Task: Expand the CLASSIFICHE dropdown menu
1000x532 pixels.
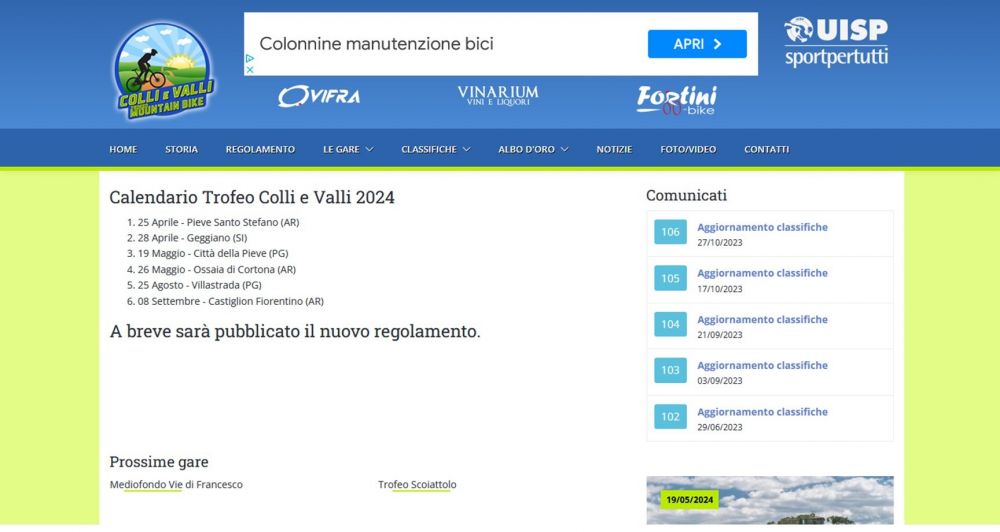Action: (436, 149)
